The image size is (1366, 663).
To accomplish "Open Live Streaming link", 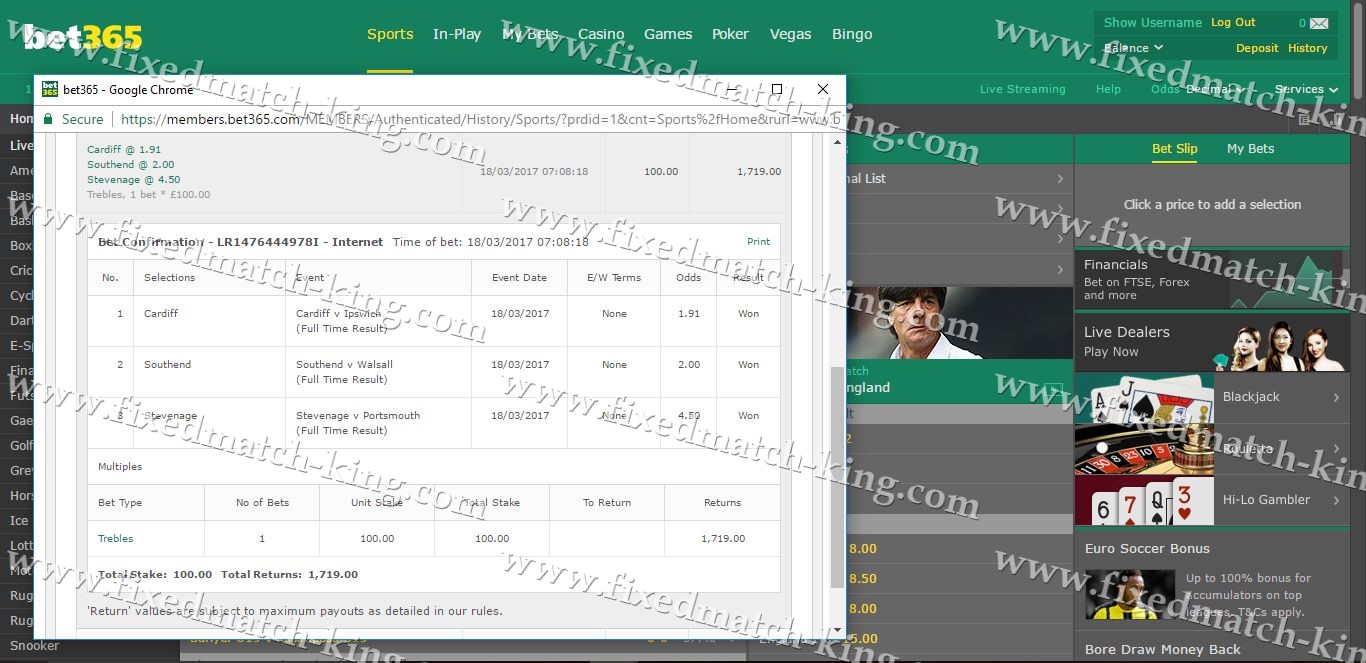I will click(x=1022, y=89).
